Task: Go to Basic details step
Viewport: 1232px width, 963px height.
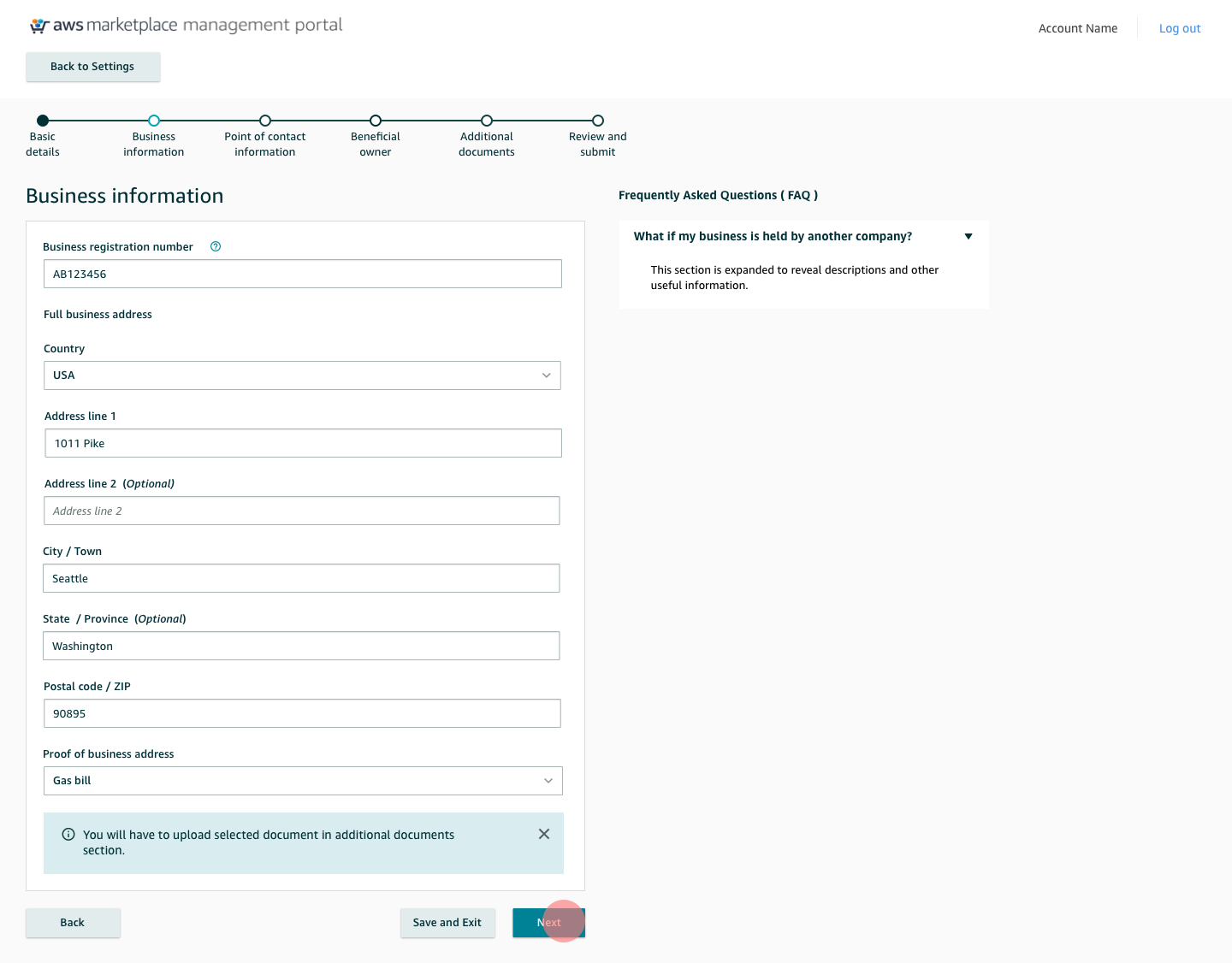Action: 43,136
